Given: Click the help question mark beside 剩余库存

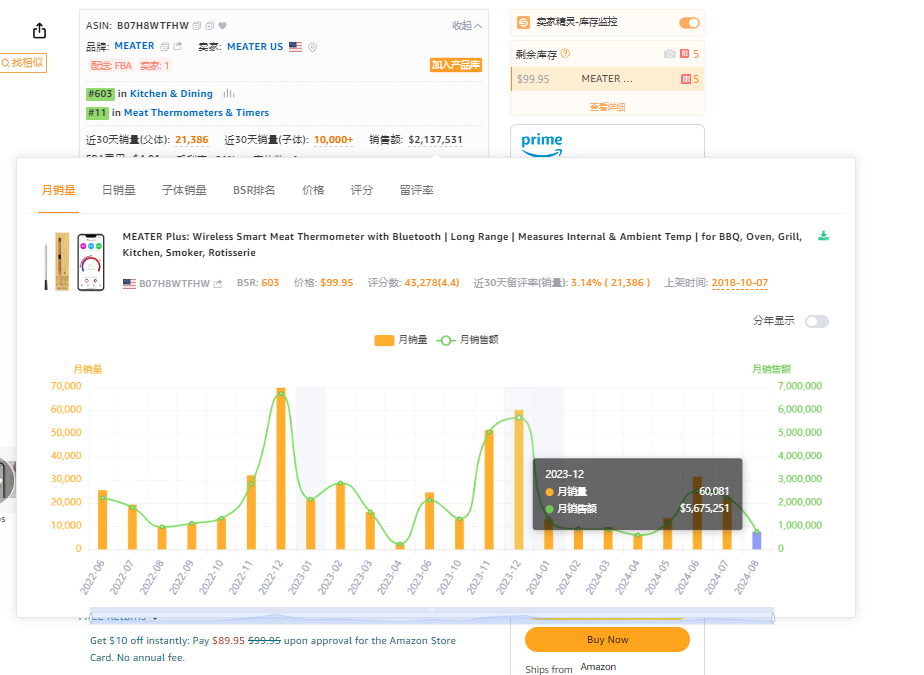Looking at the screenshot, I should 566,54.
